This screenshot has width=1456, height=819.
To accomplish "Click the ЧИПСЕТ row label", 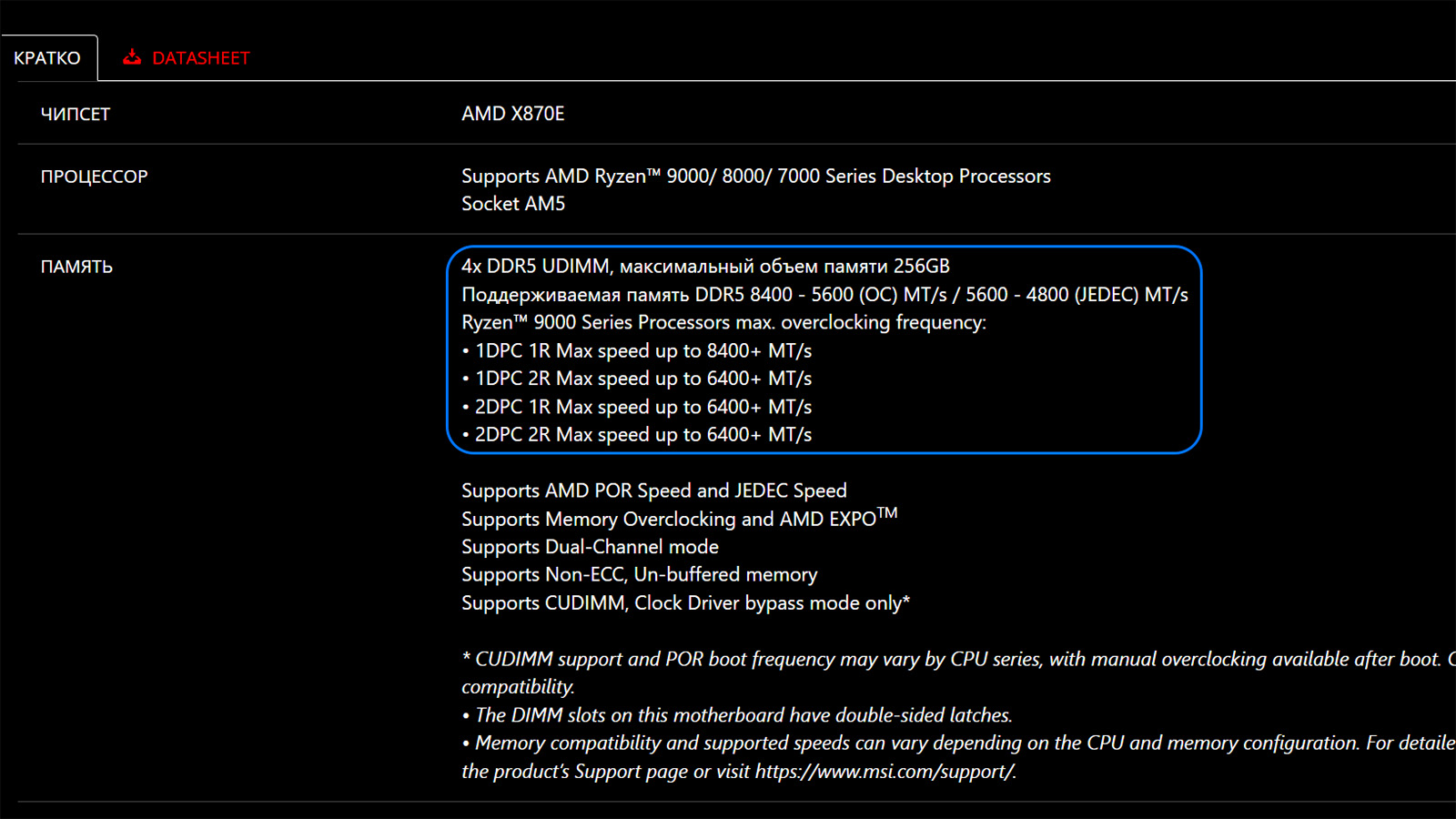I will (76, 114).
